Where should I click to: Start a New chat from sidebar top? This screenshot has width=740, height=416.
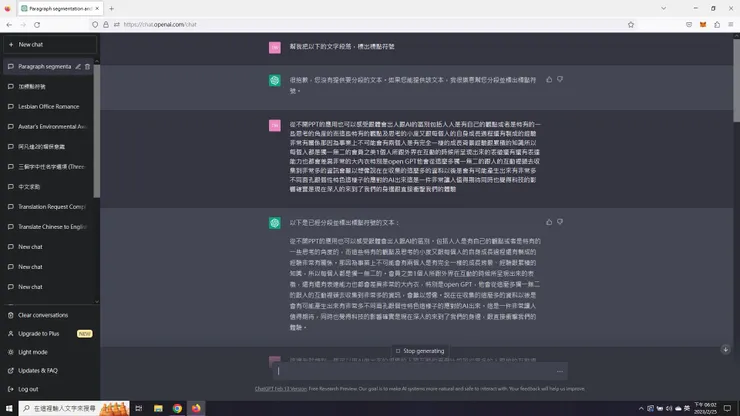[50, 44]
